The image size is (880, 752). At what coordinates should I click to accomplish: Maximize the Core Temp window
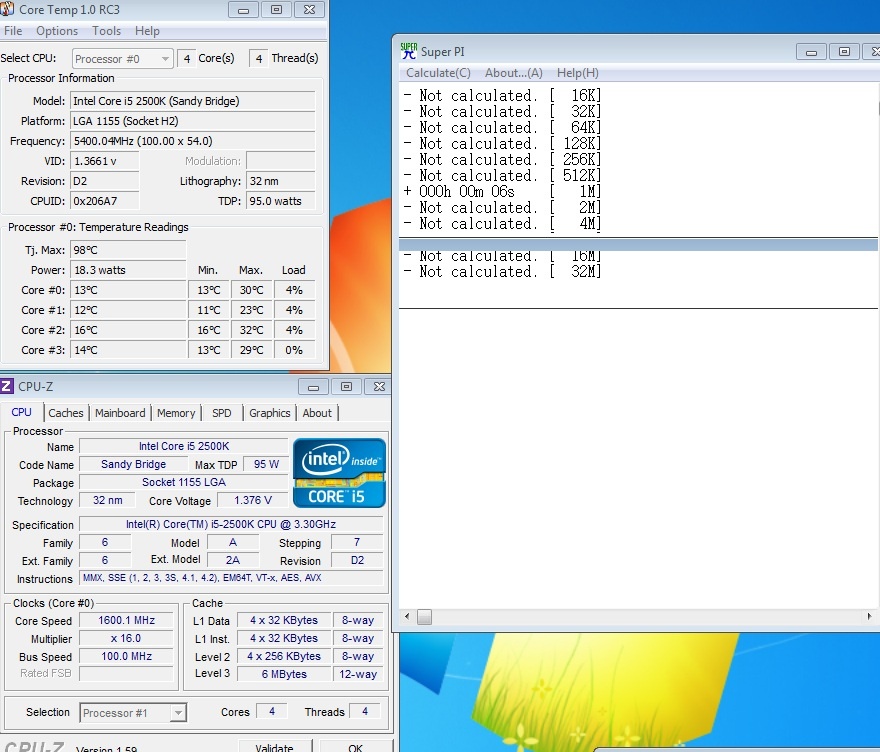[x=276, y=10]
